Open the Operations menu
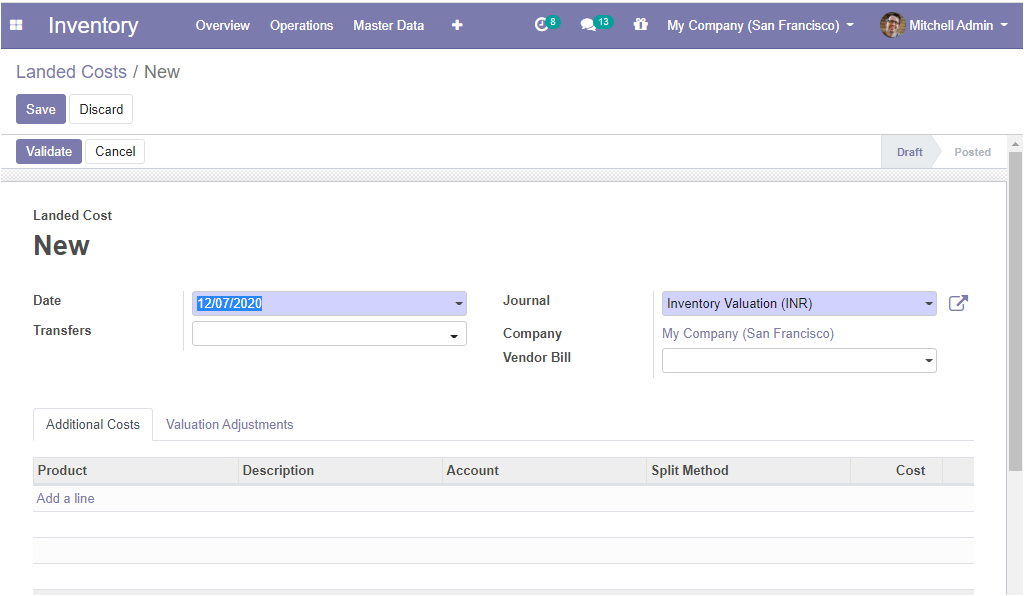The width and height of the screenshot is (1024, 596). (302, 25)
